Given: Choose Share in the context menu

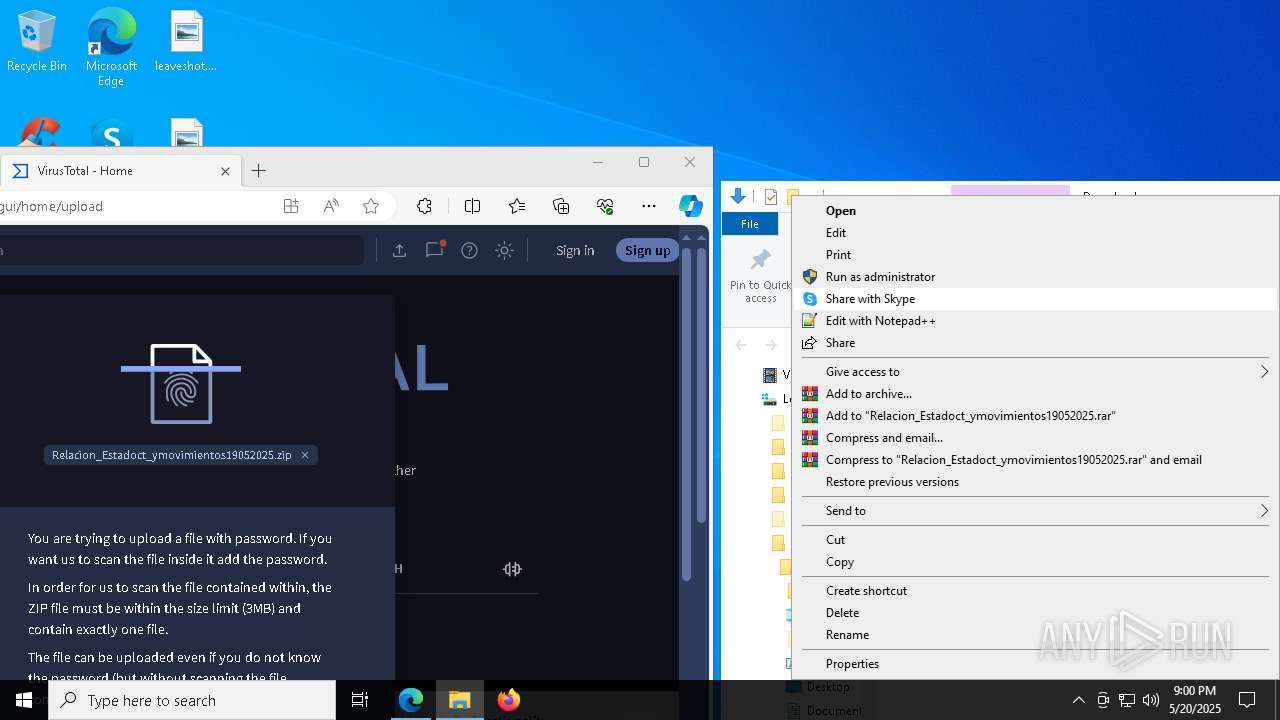Looking at the screenshot, I should pos(1035,342).
